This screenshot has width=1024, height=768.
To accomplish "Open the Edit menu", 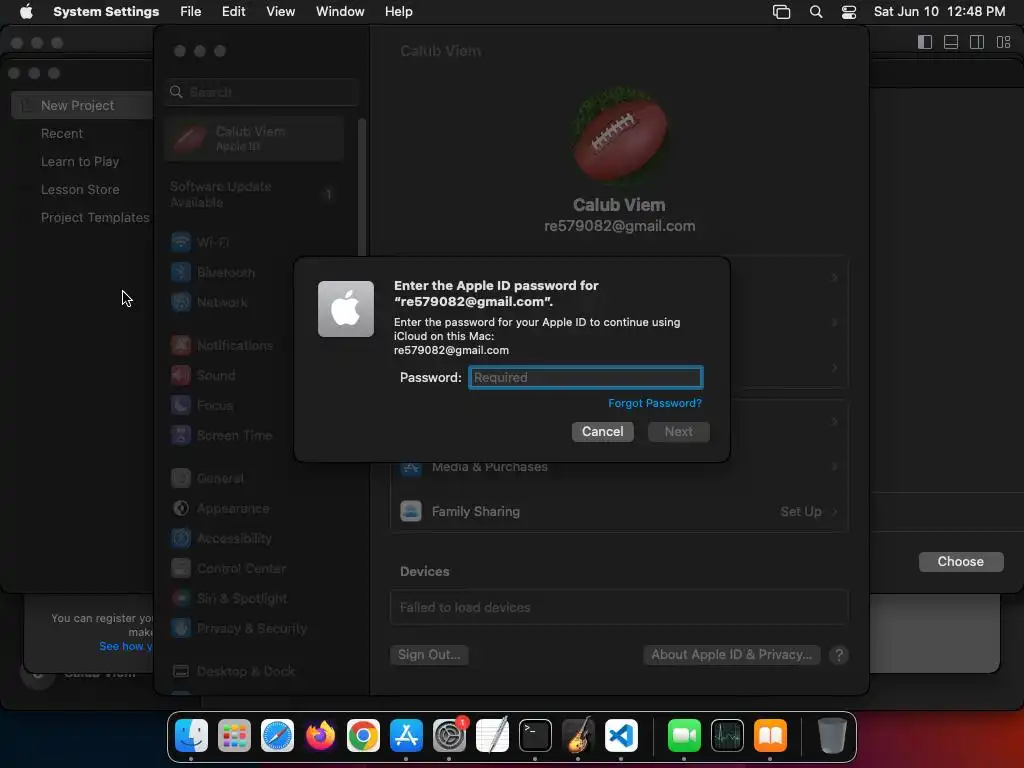I will pos(233,12).
